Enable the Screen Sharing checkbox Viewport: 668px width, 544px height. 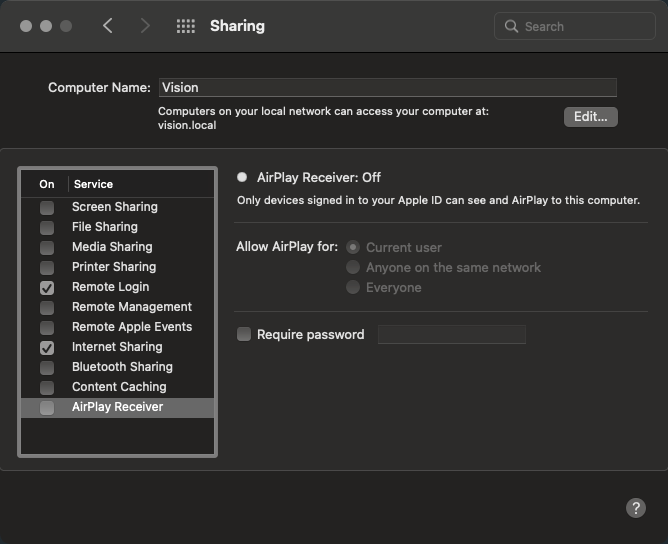(47, 207)
